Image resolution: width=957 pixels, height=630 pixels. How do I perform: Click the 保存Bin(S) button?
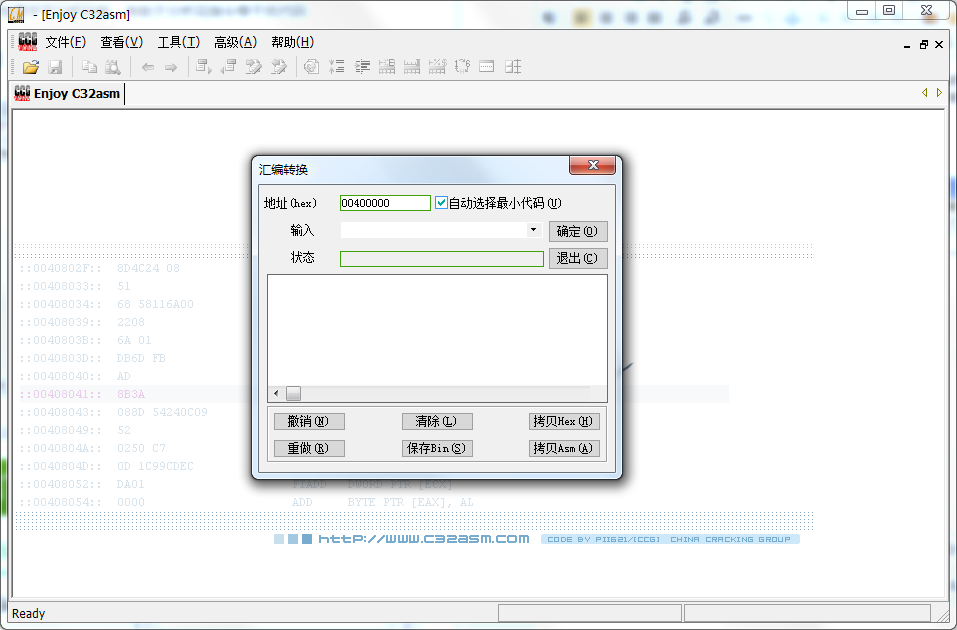point(437,449)
